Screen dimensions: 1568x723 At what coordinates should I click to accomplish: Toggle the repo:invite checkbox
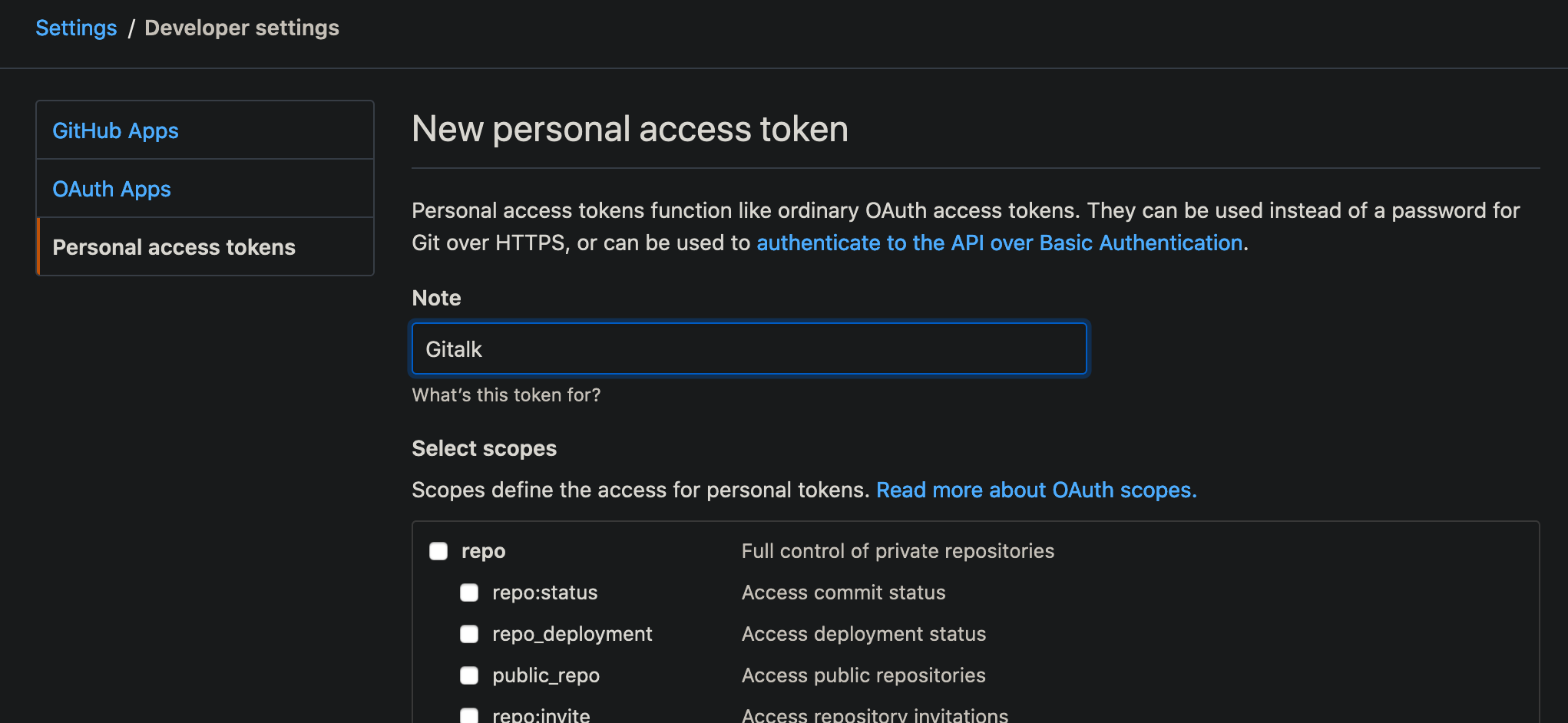[x=469, y=715]
